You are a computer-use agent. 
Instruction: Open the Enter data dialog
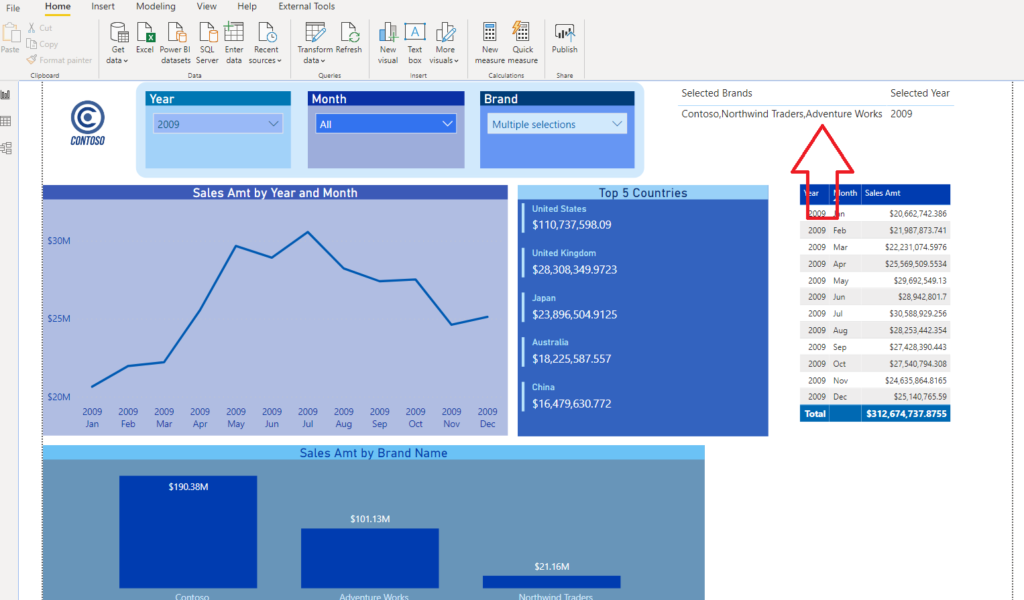click(x=234, y=42)
